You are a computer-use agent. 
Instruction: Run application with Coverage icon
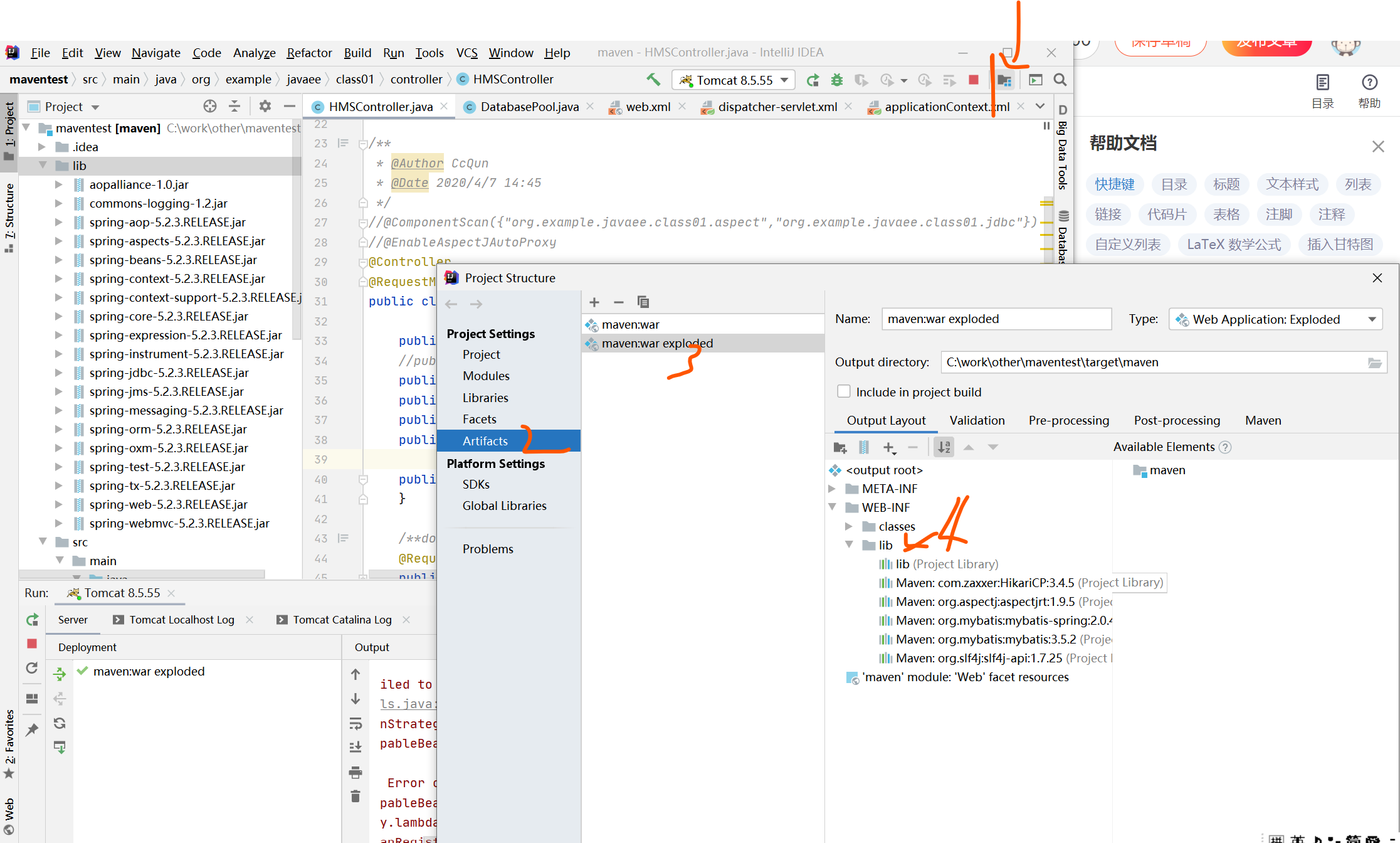861,80
